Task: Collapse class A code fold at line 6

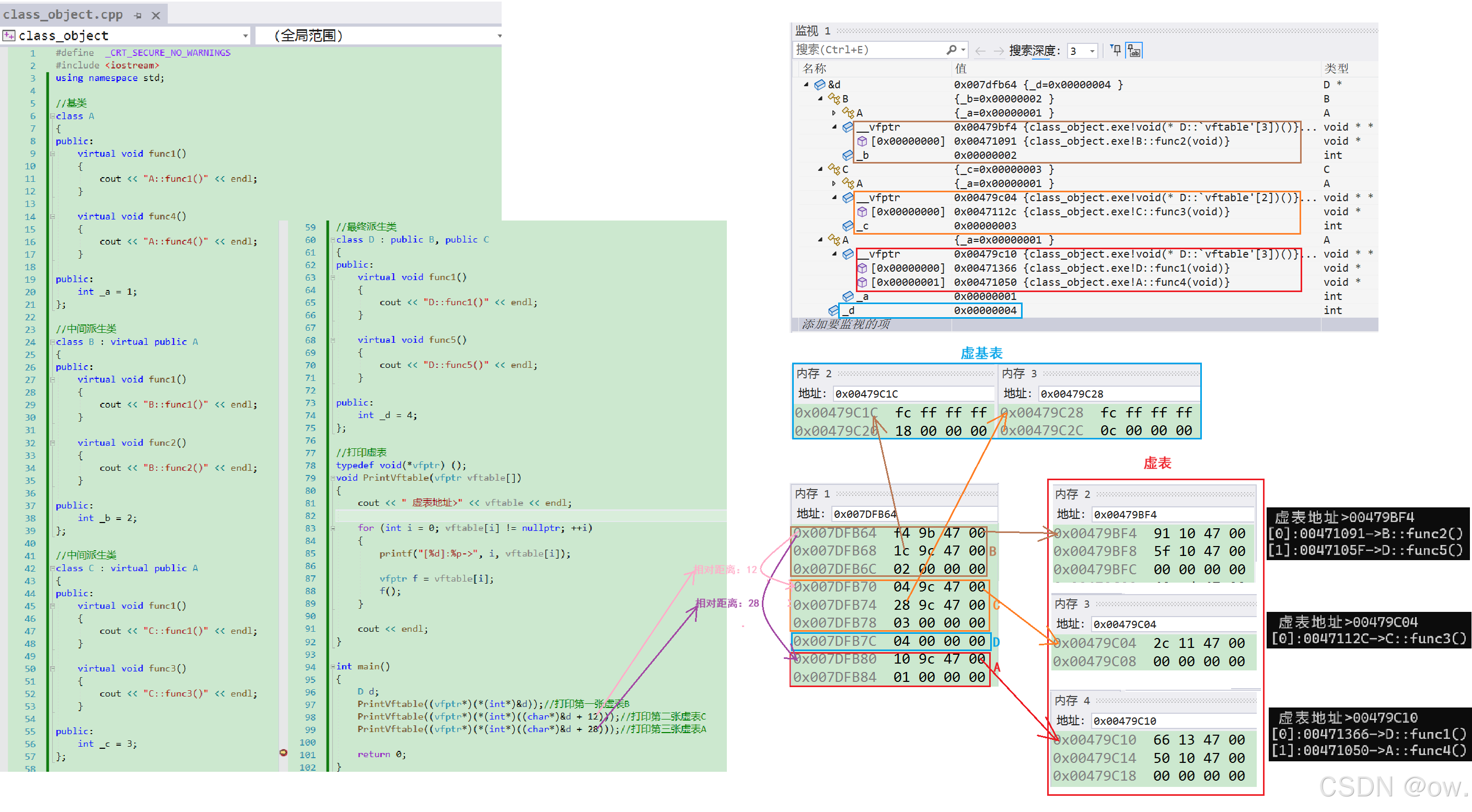Action: pyautogui.click(x=52, y=116)
